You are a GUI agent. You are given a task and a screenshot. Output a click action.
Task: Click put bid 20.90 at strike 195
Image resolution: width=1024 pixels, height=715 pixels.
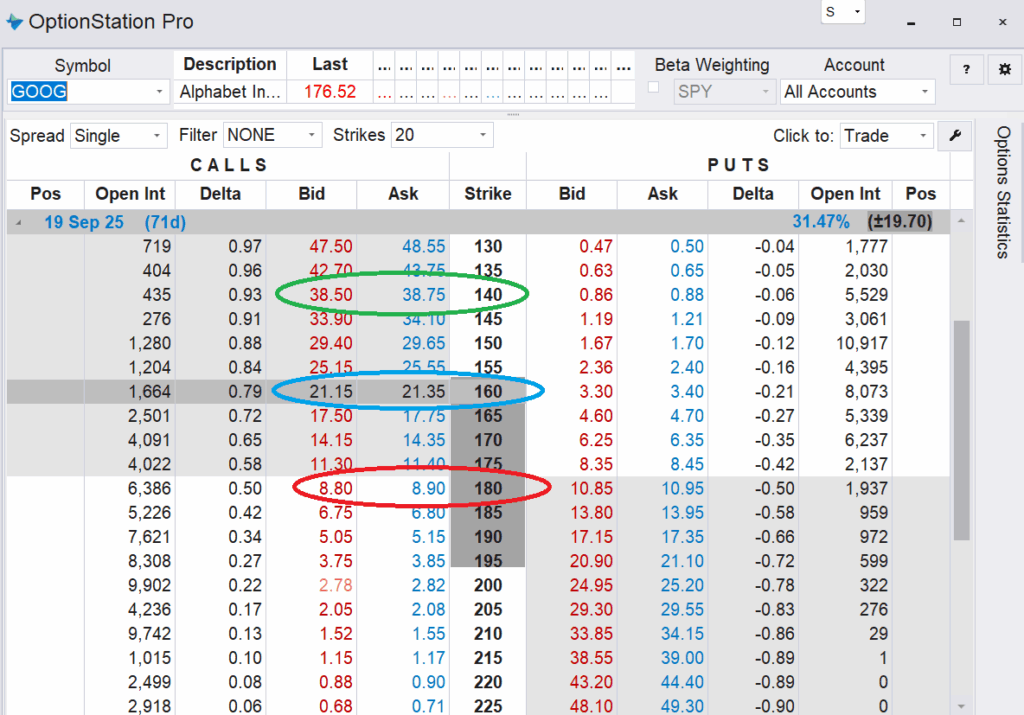coord(591,561)
